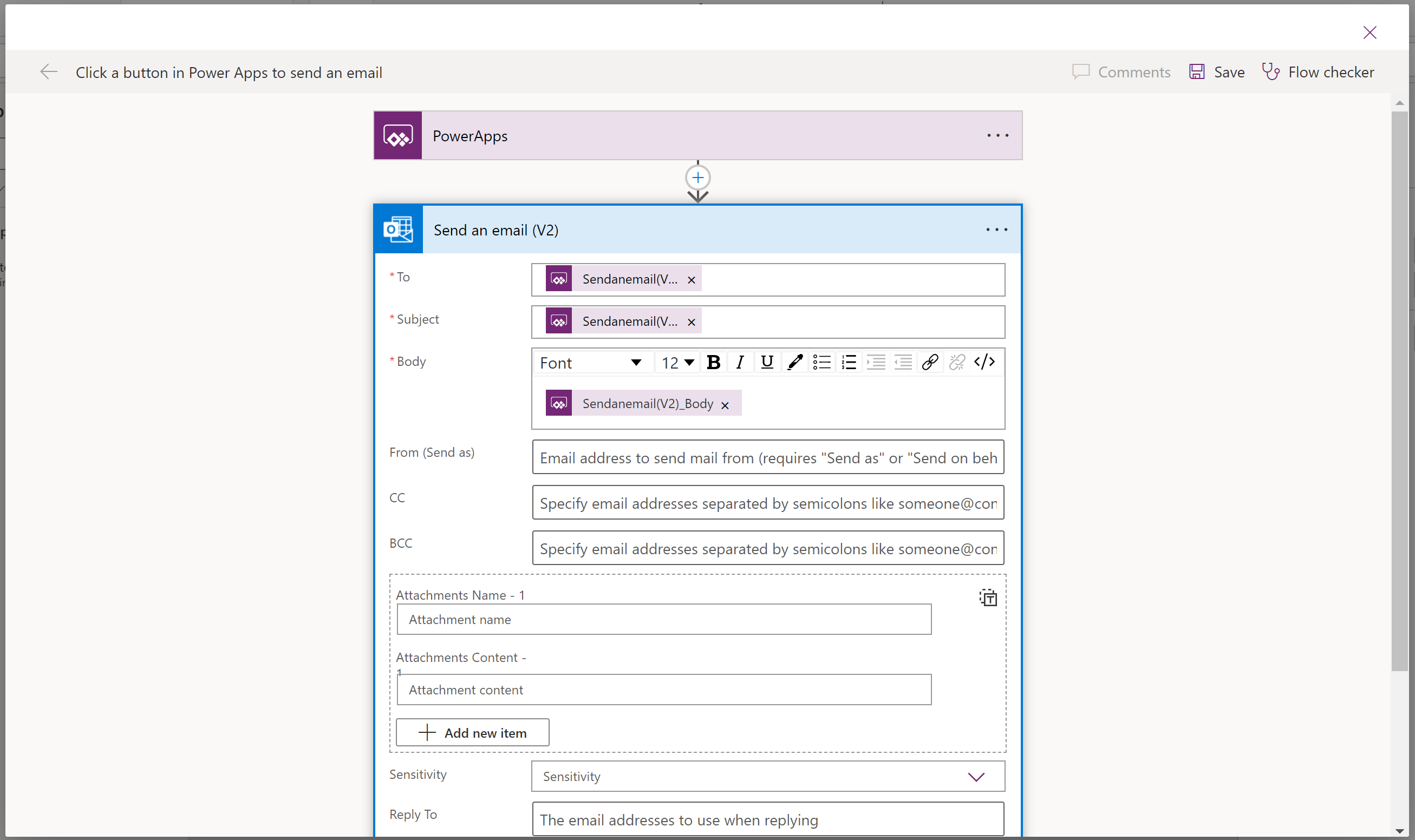The width and height of the screenshot is (1415, 840).
Task: Click the Flow checker button in top toolbar
Action: 1316,71
